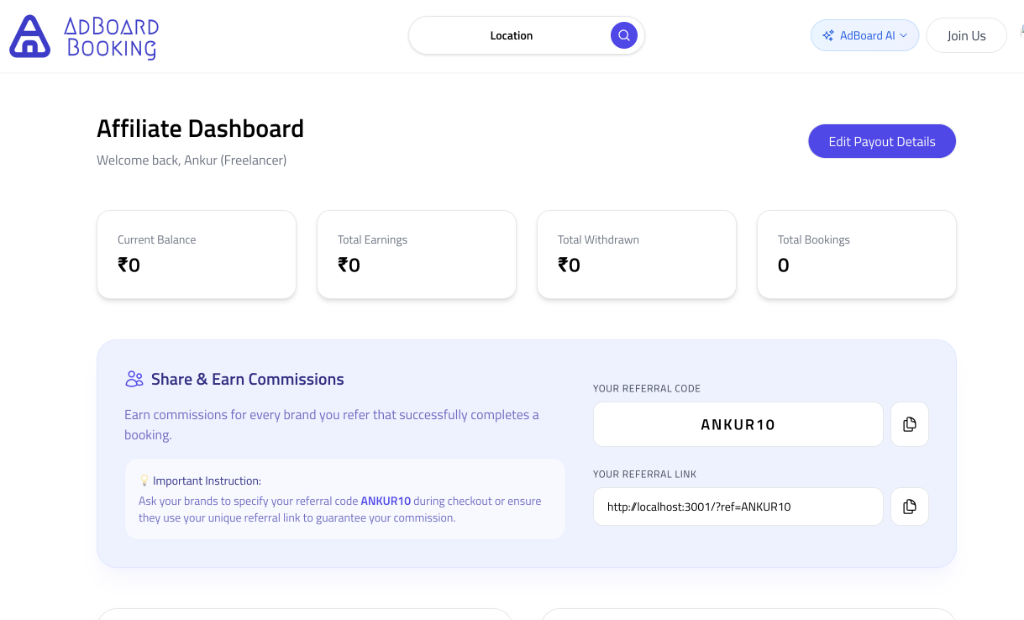This screenshot has height=620, width=1024.
Task: Click the Affiliate Dashboard heading
Action: pyautogui.click(x=200, y=129)
